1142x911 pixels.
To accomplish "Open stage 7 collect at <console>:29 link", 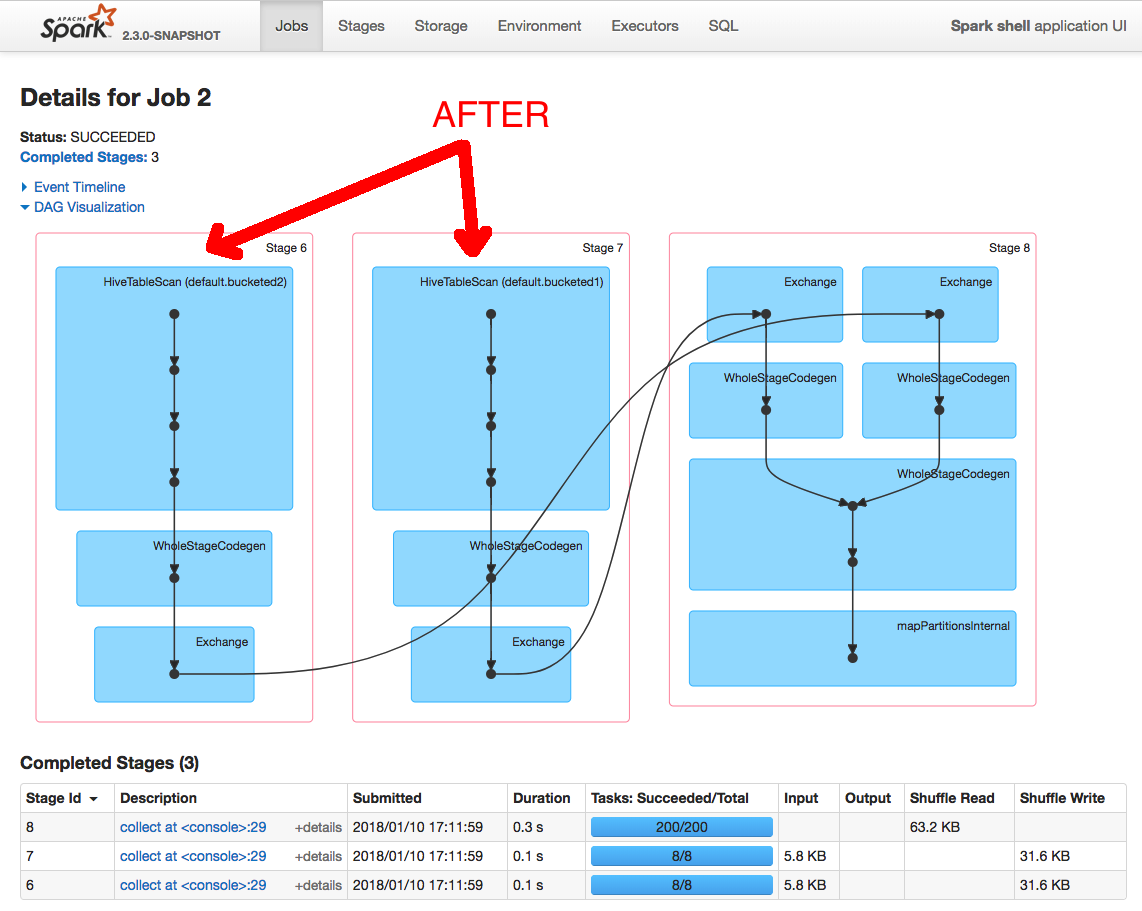I will pos(193,856).
